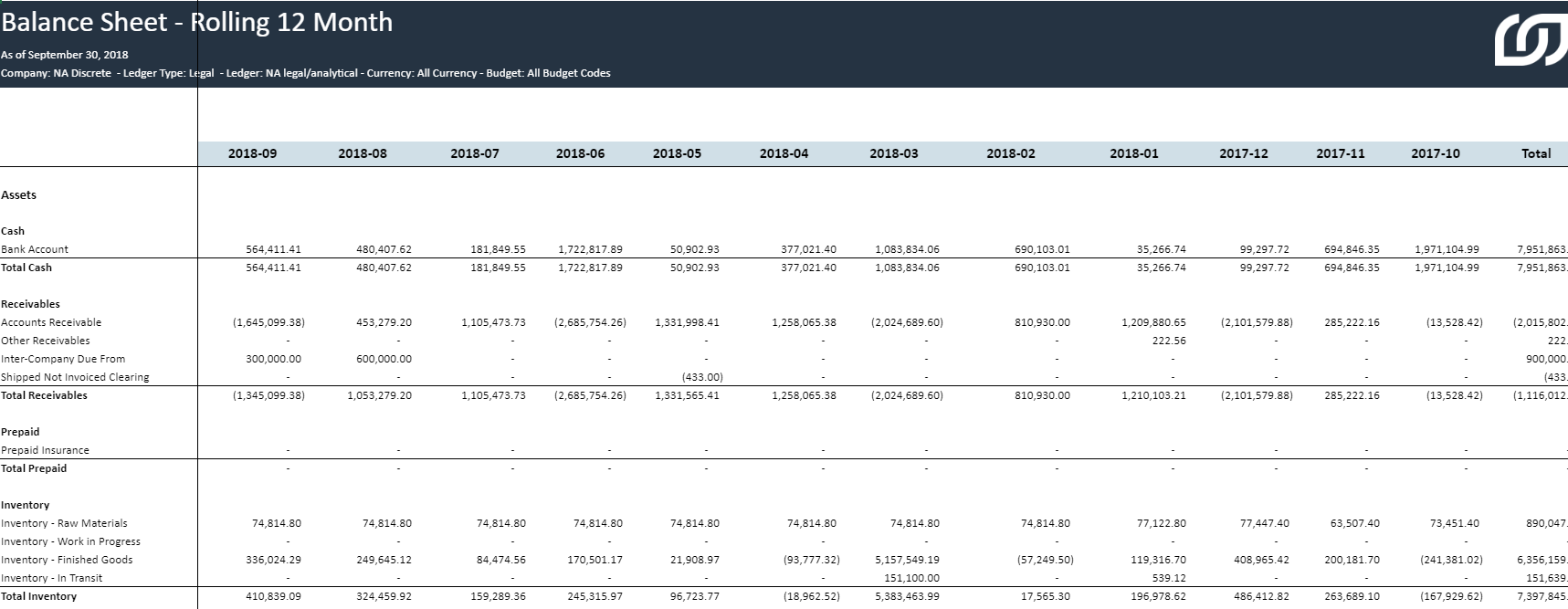
Task: Select the Inventory - Work in Progress row label
Action: coord(70,541)
